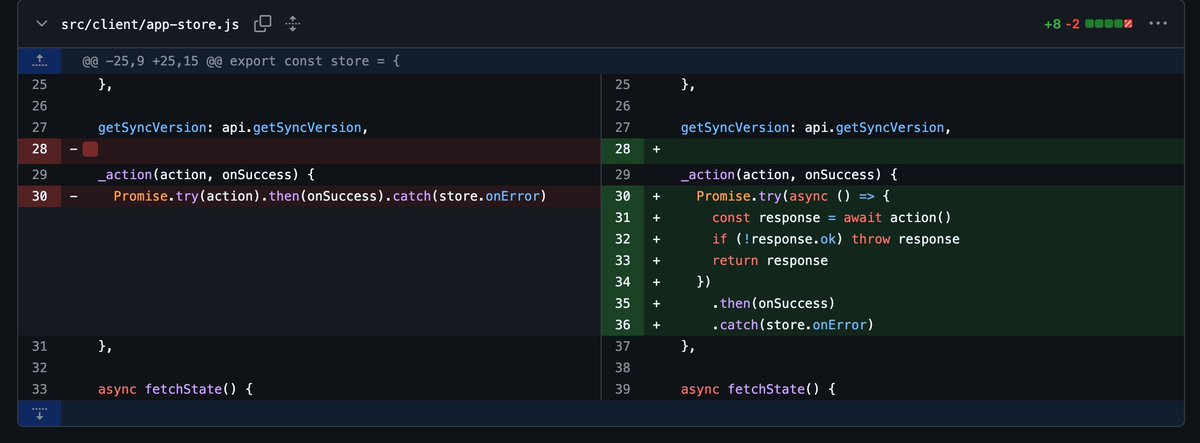
Task: Click right pane 'async fetchState() {' line 39
Action: (x=756, y=388)
